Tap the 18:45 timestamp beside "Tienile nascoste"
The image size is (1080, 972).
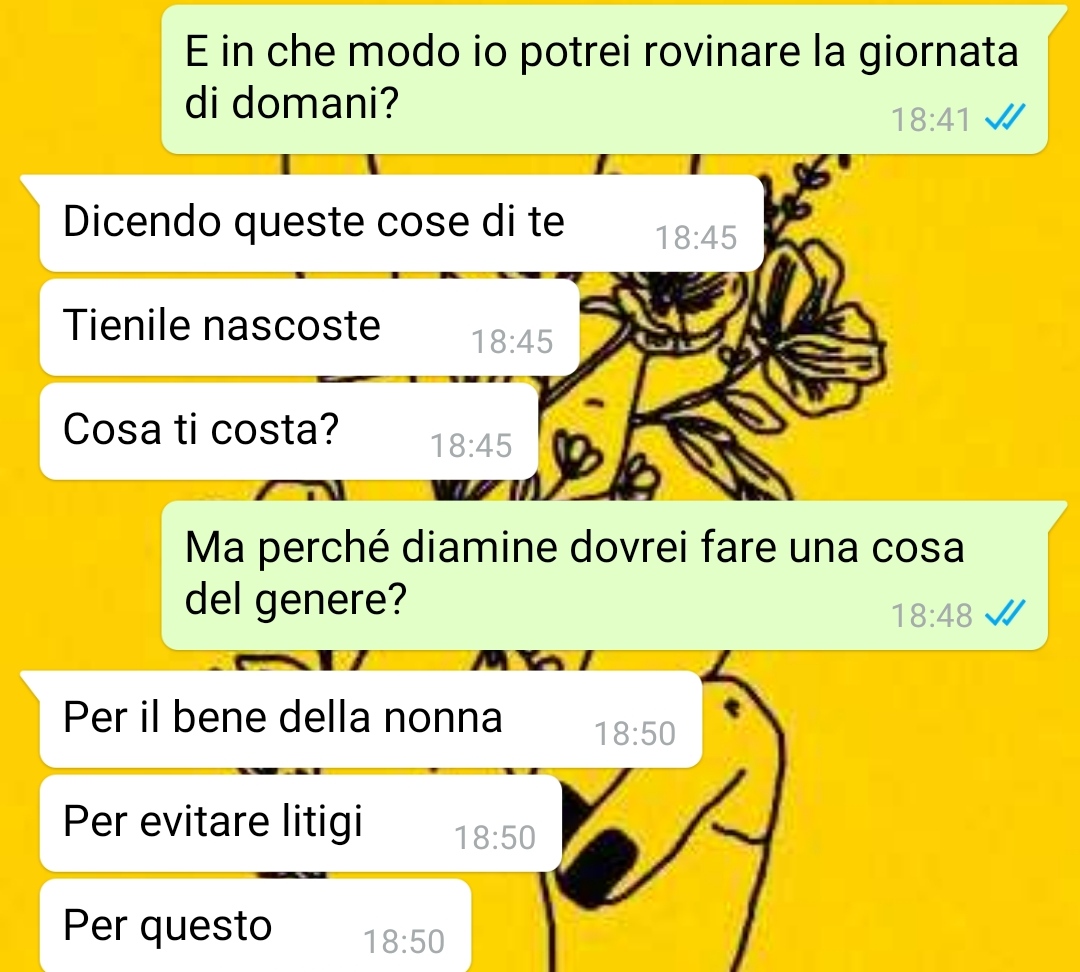pos(512,342)
